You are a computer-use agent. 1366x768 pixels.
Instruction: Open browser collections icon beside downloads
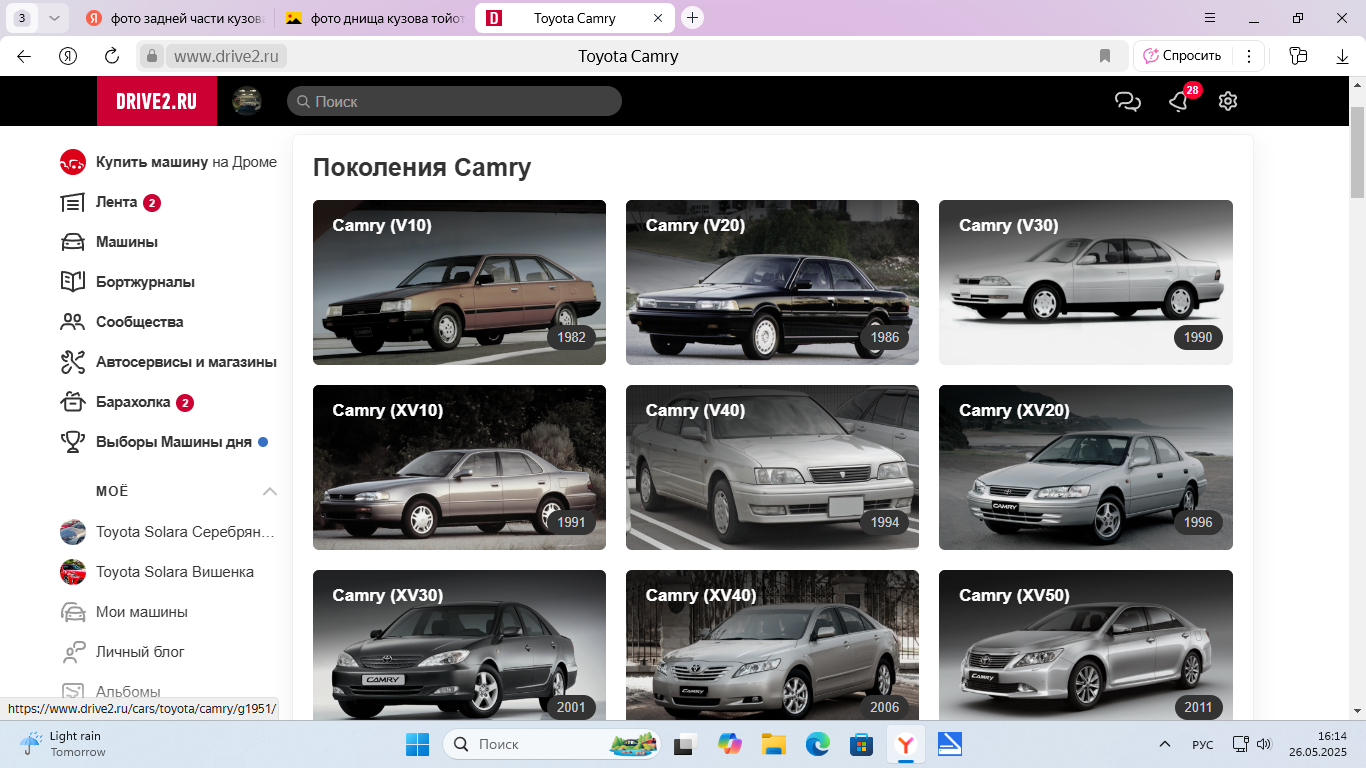click(1298, 56)
